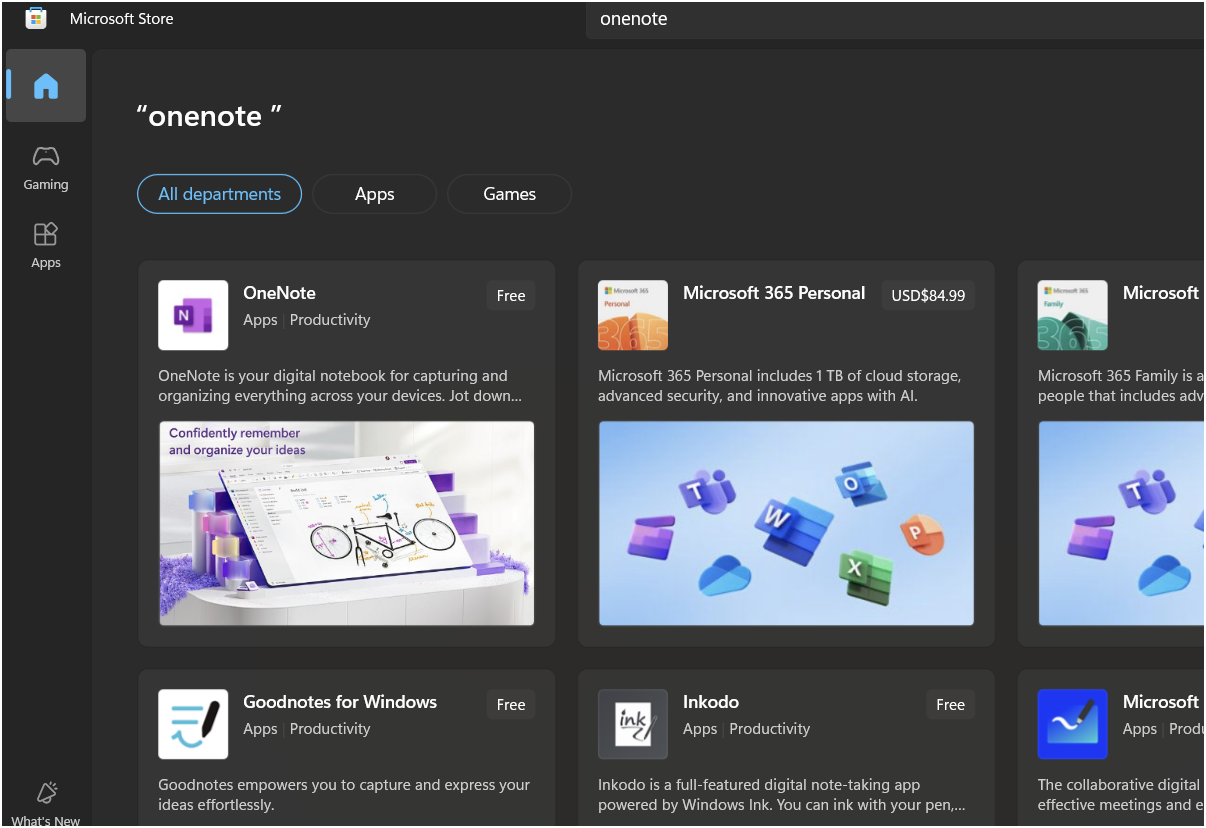The height and width of the screenshot is (828, 1206).
Task: Open the OneNote result title
Action: tap(279, 293)
